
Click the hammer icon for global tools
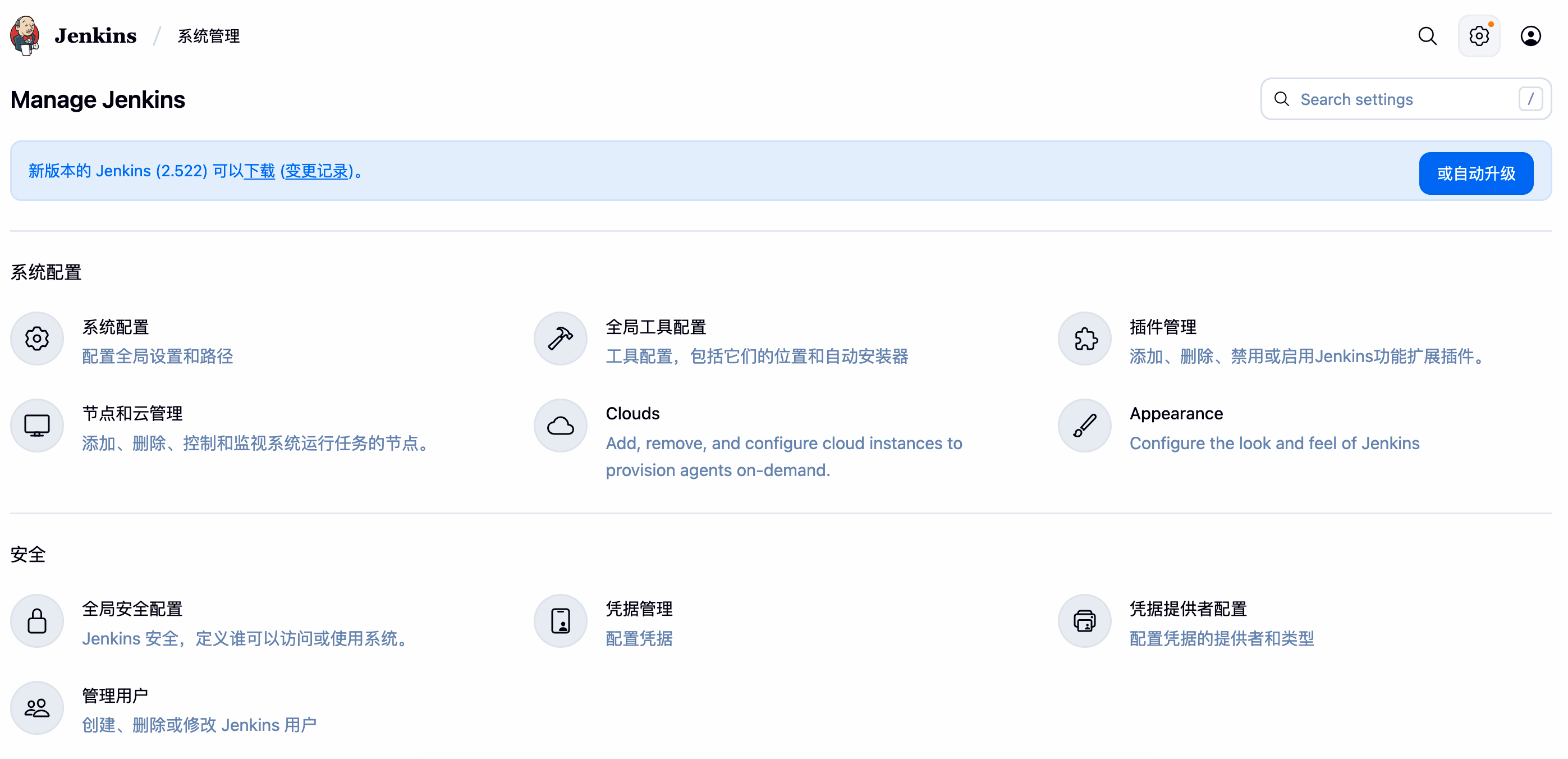click(x=560, y=339)
